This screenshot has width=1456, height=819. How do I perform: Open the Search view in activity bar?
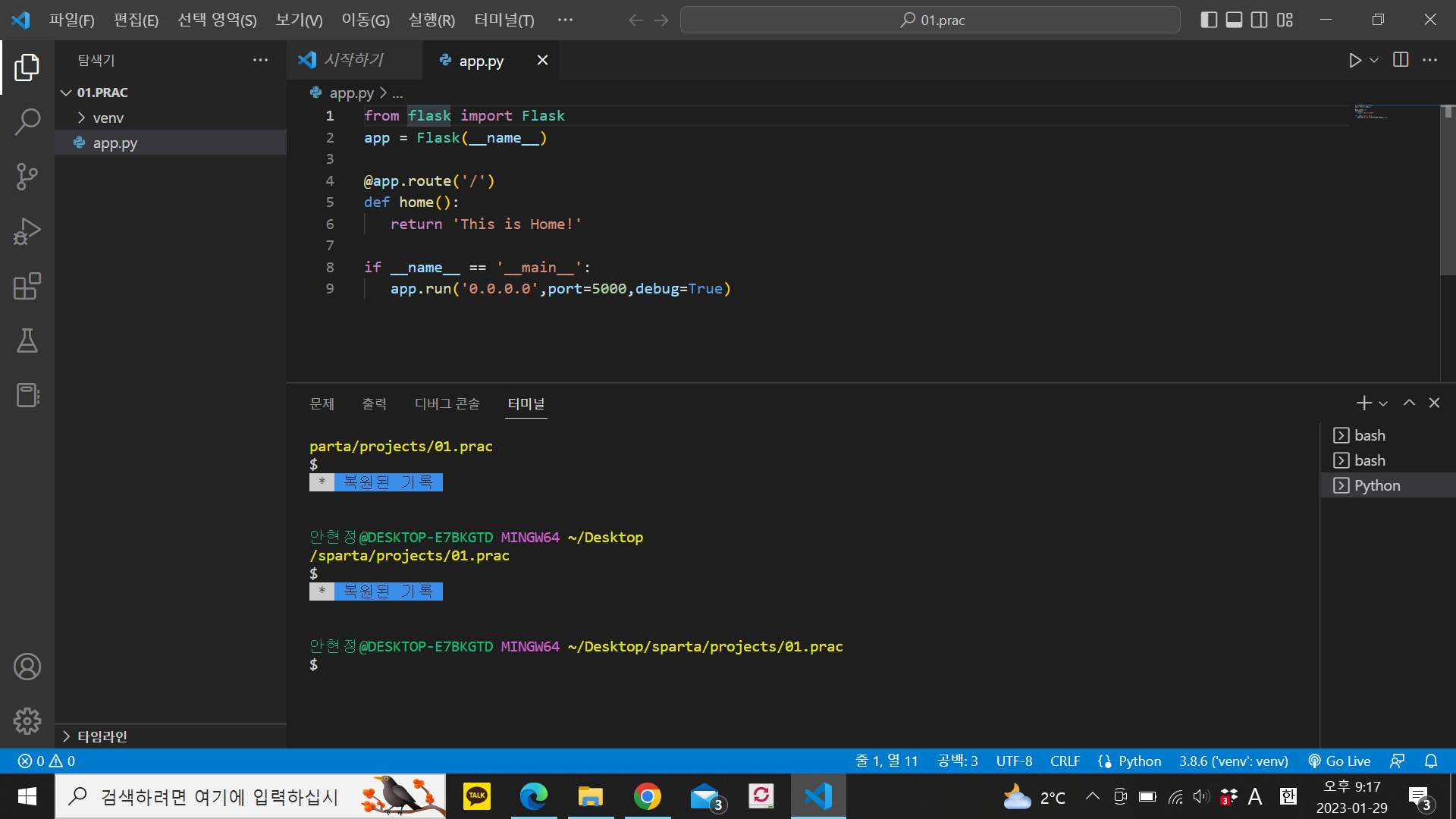[27, 122]
